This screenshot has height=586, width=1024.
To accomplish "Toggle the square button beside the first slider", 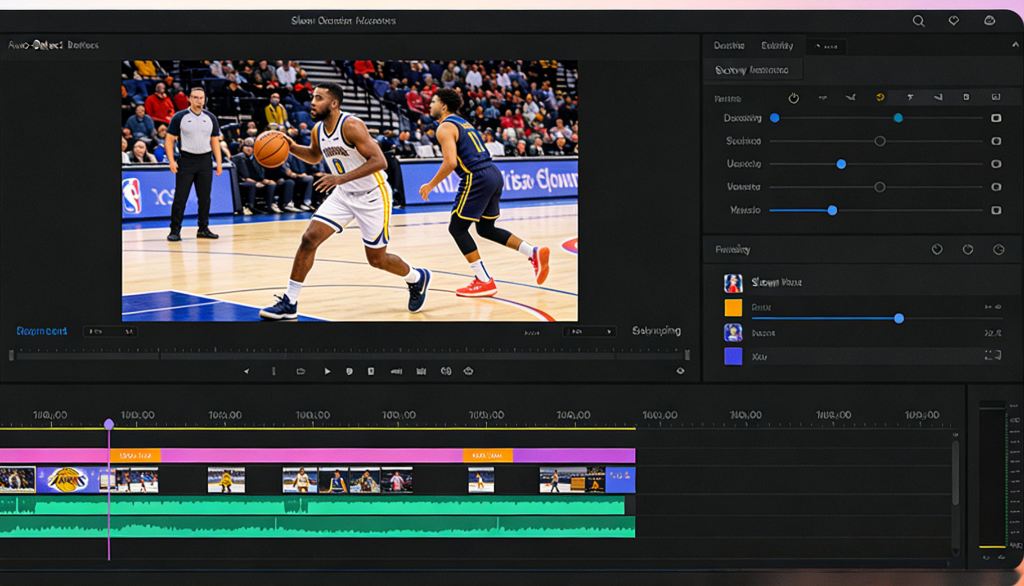I will (996, 118).
